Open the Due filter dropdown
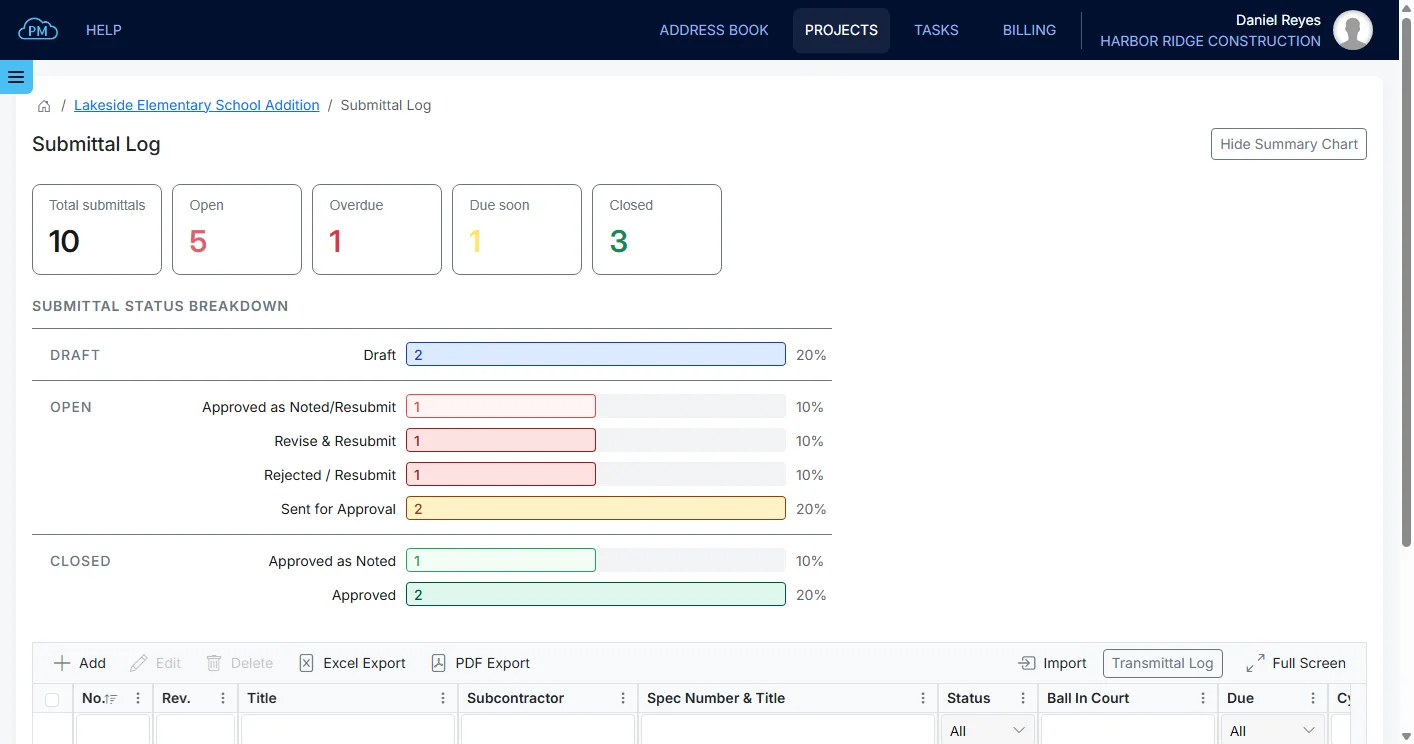The height and width of the screenshot is (744, 1414). 1273,730
